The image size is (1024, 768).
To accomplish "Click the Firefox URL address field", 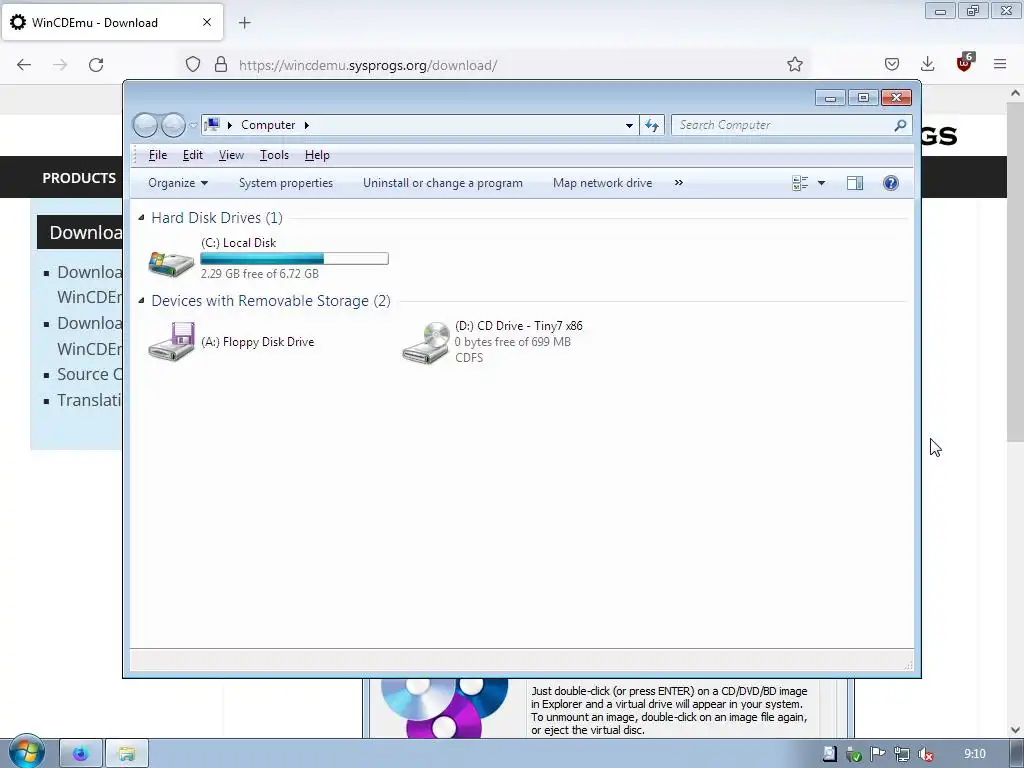I will point(496,65).
